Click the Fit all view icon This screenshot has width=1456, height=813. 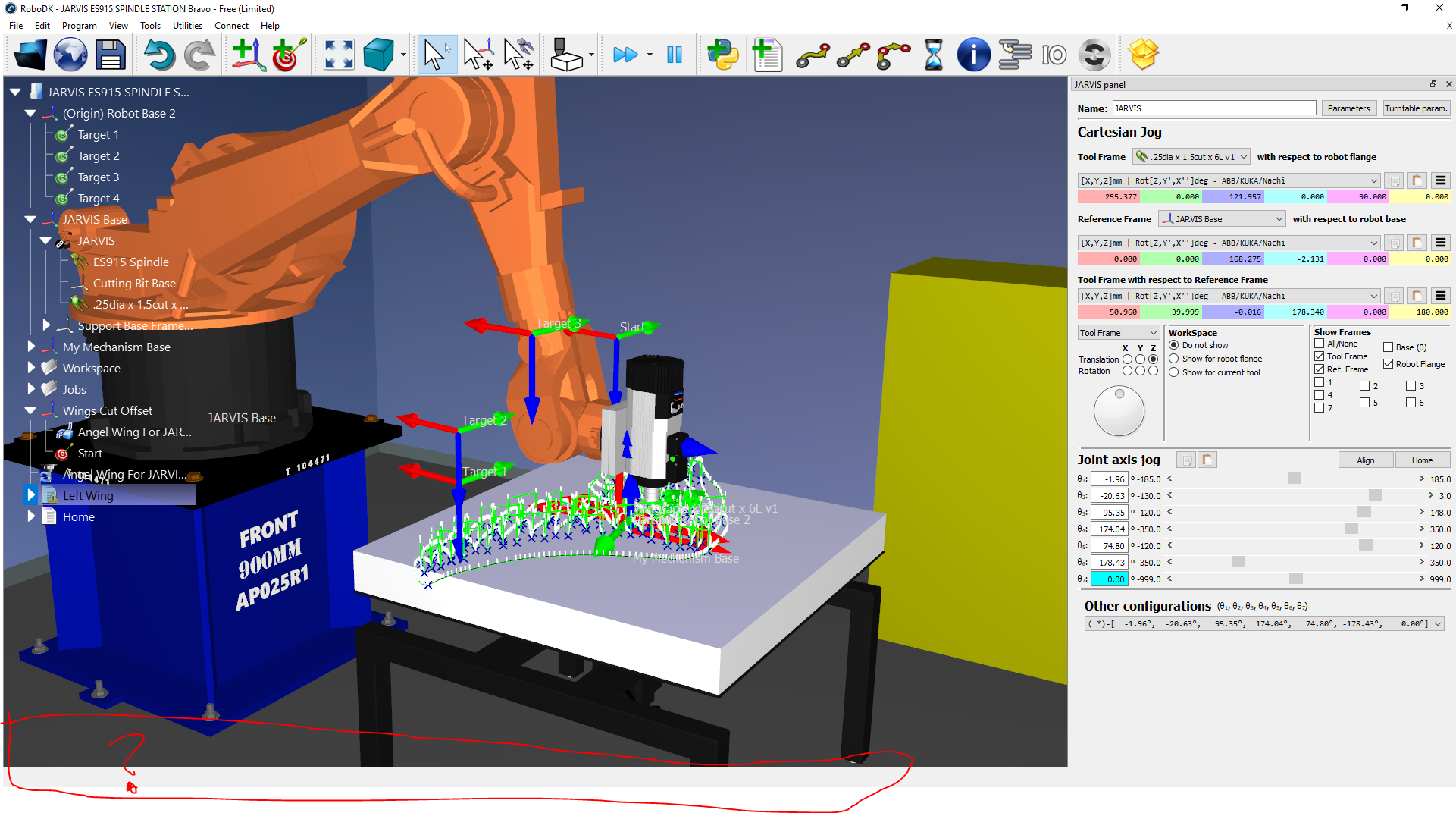(x=338, y=55)
